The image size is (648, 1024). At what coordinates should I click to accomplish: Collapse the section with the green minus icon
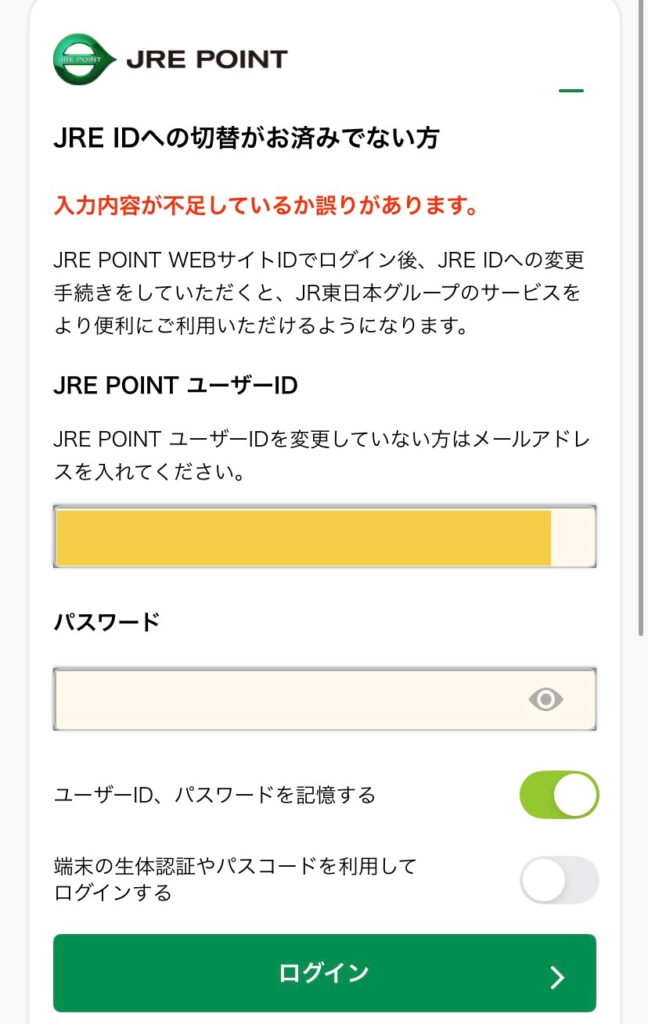click(x=571, y=91)
